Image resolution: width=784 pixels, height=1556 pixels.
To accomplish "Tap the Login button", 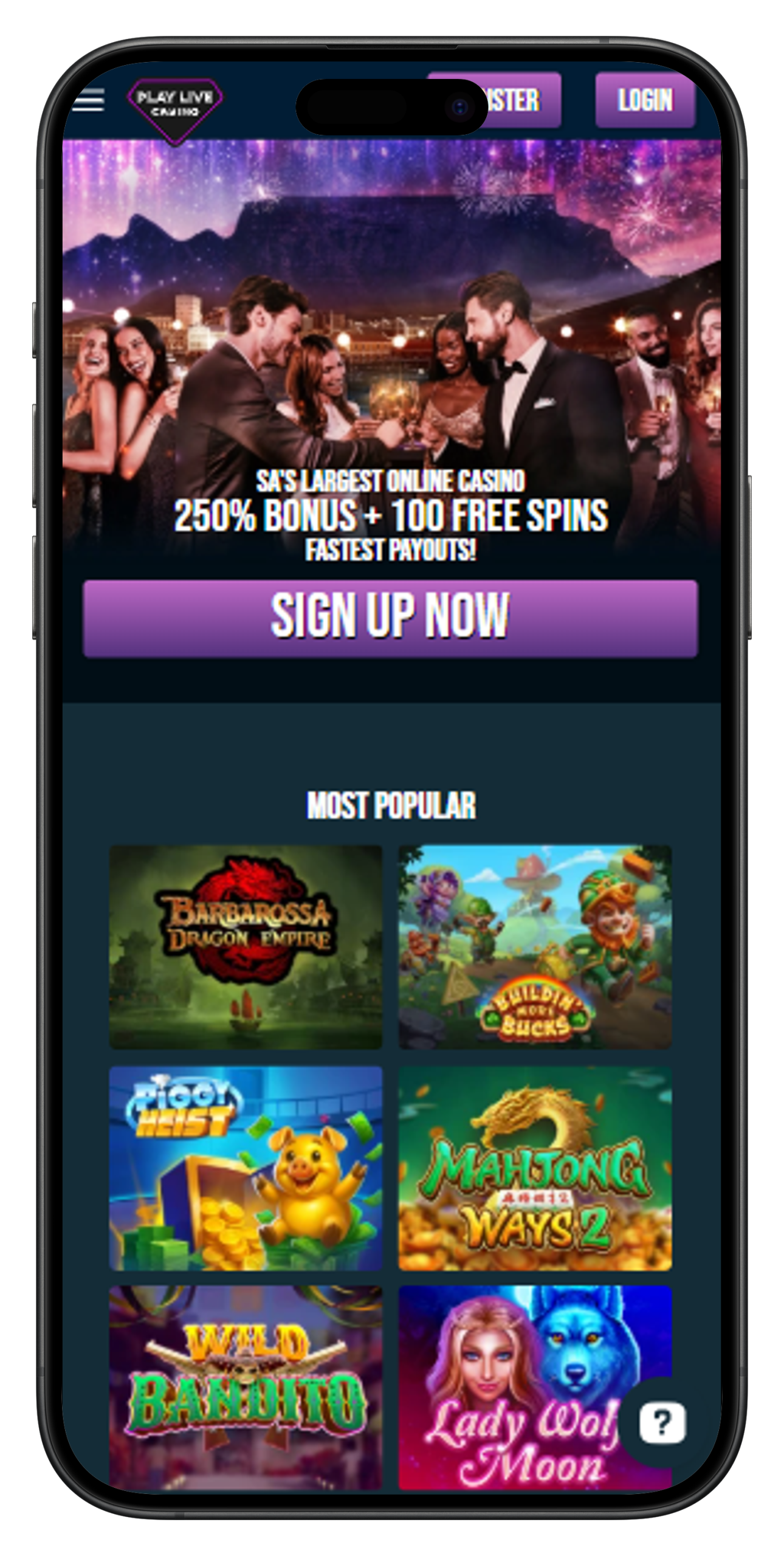I will click(645, 100).
